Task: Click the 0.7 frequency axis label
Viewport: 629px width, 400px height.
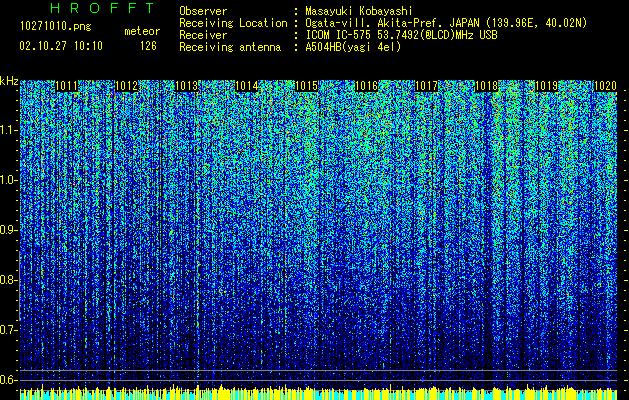Action: (9, 330)
